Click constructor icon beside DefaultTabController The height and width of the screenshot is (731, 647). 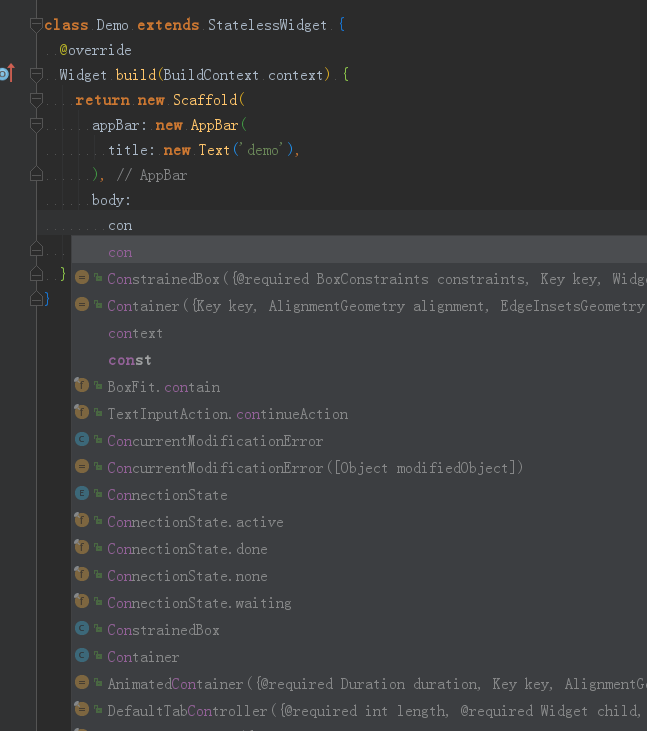[x=82, y=709]
